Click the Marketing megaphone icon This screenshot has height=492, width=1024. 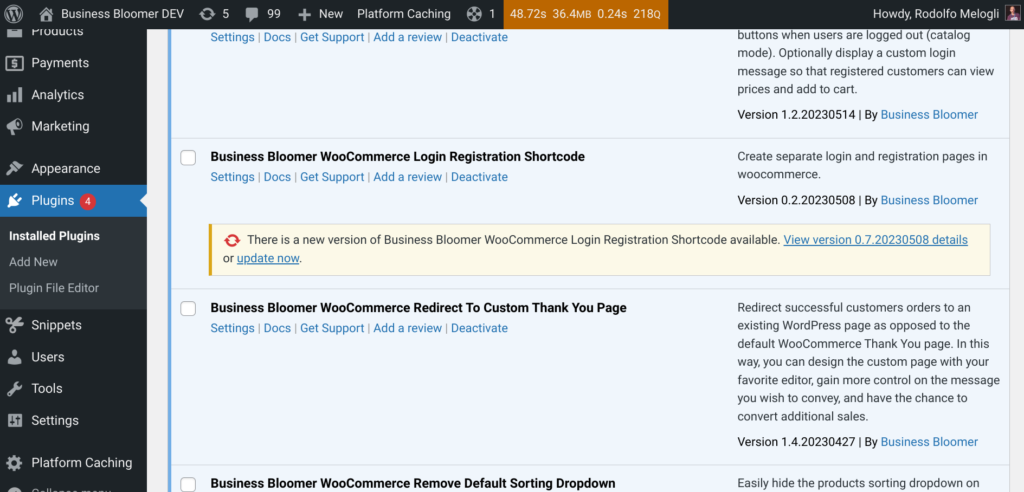14,126
